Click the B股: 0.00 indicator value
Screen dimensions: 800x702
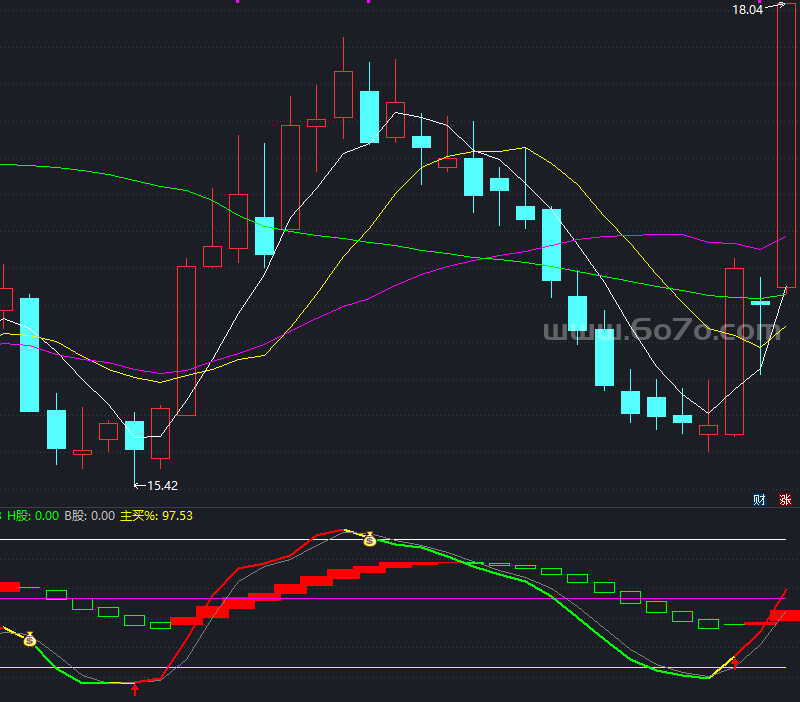click(x=90, y=516)
